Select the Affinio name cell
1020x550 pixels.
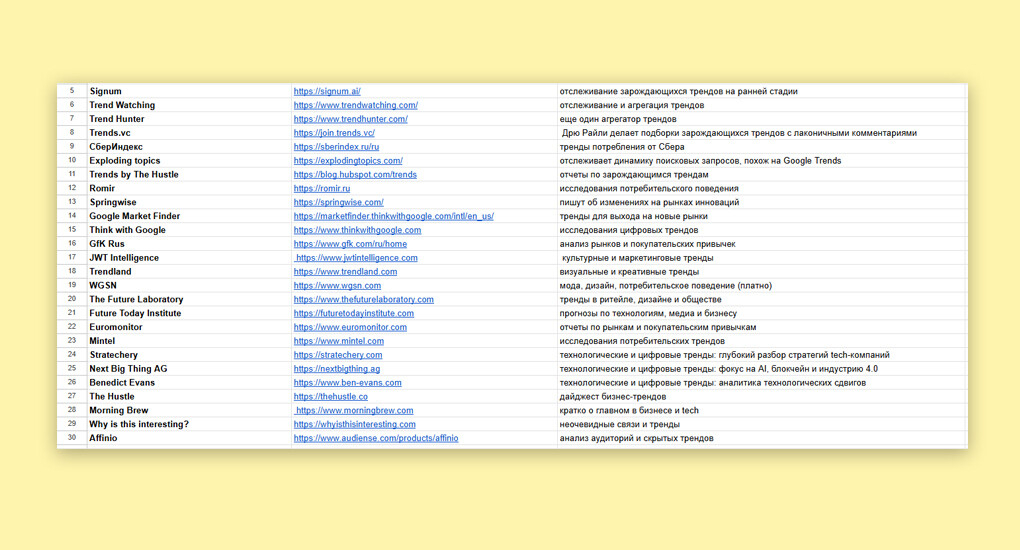pyautogui.click(x=189, y=438)
